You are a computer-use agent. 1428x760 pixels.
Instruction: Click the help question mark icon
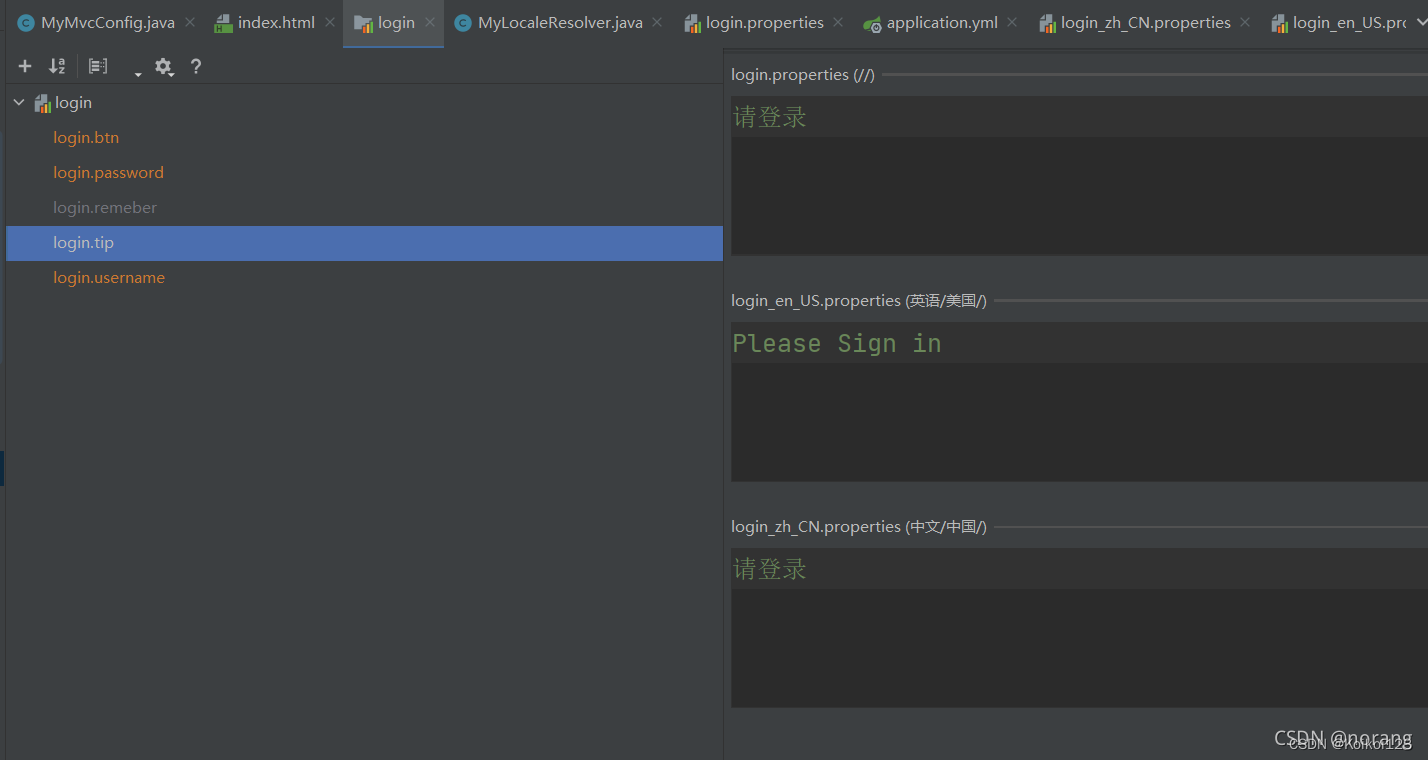196,66
